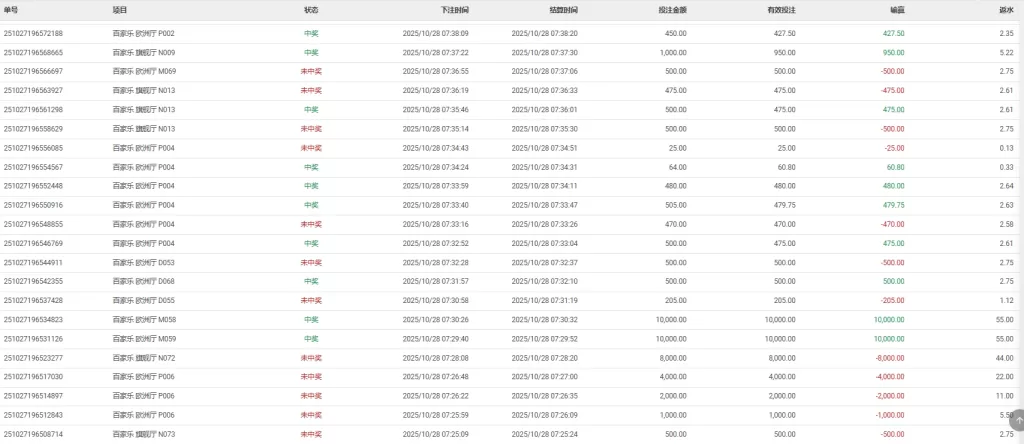This screenshot has height=444, width=1024.
Task: Click the -8,000.00 loss amount
Action: point(889,357)
